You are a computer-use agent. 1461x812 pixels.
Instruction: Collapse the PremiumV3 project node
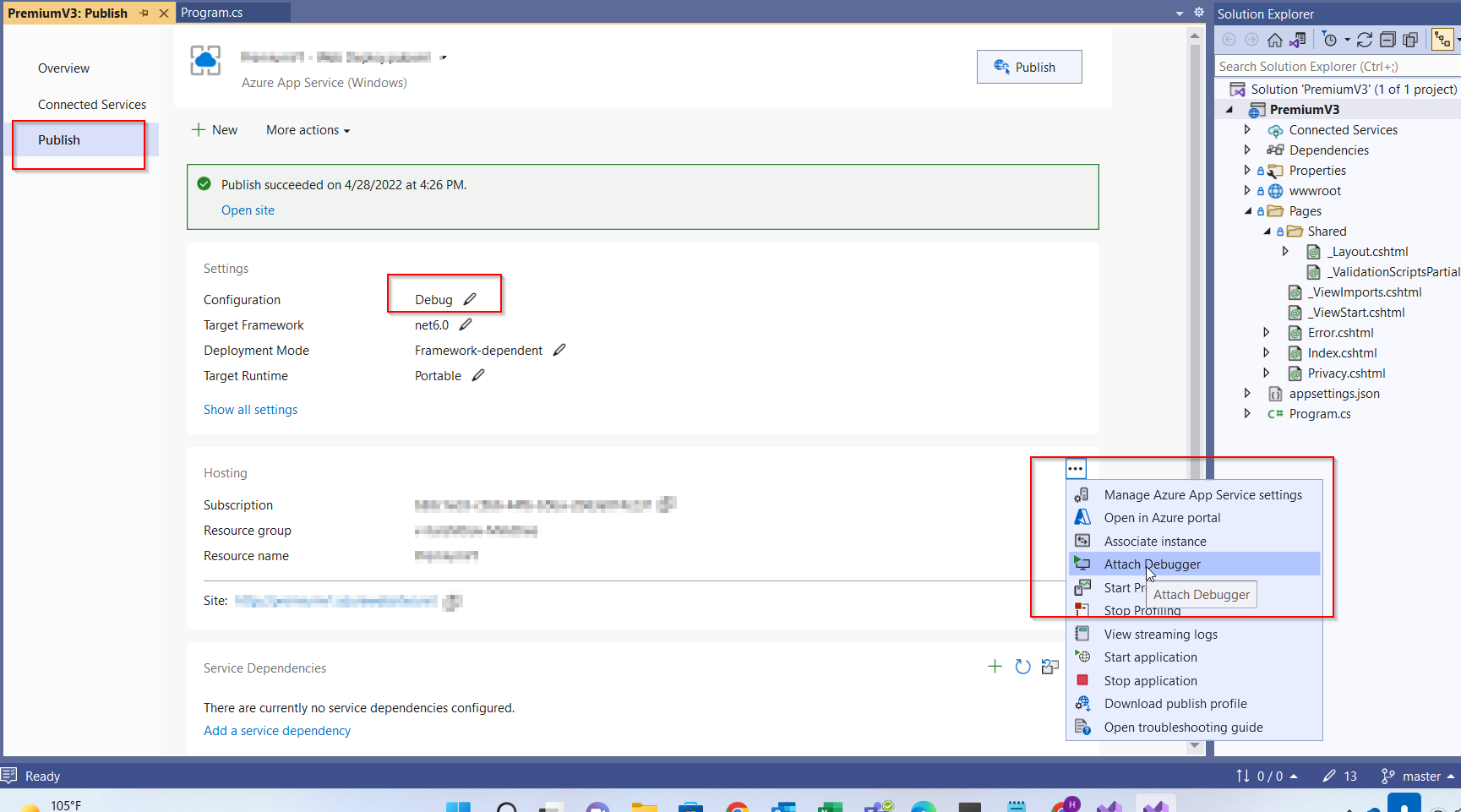pos(1230,110)
